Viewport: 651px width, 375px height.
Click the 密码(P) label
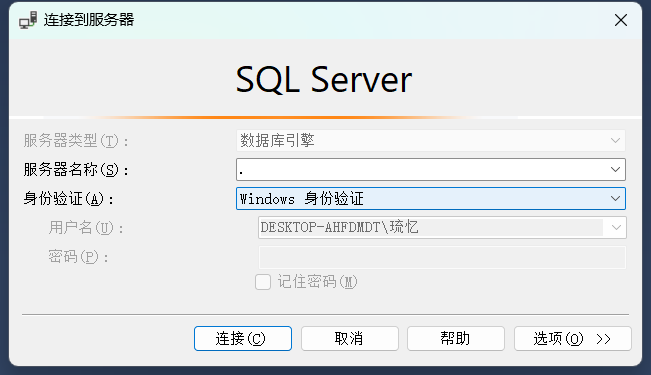click(x=78, y=257)
